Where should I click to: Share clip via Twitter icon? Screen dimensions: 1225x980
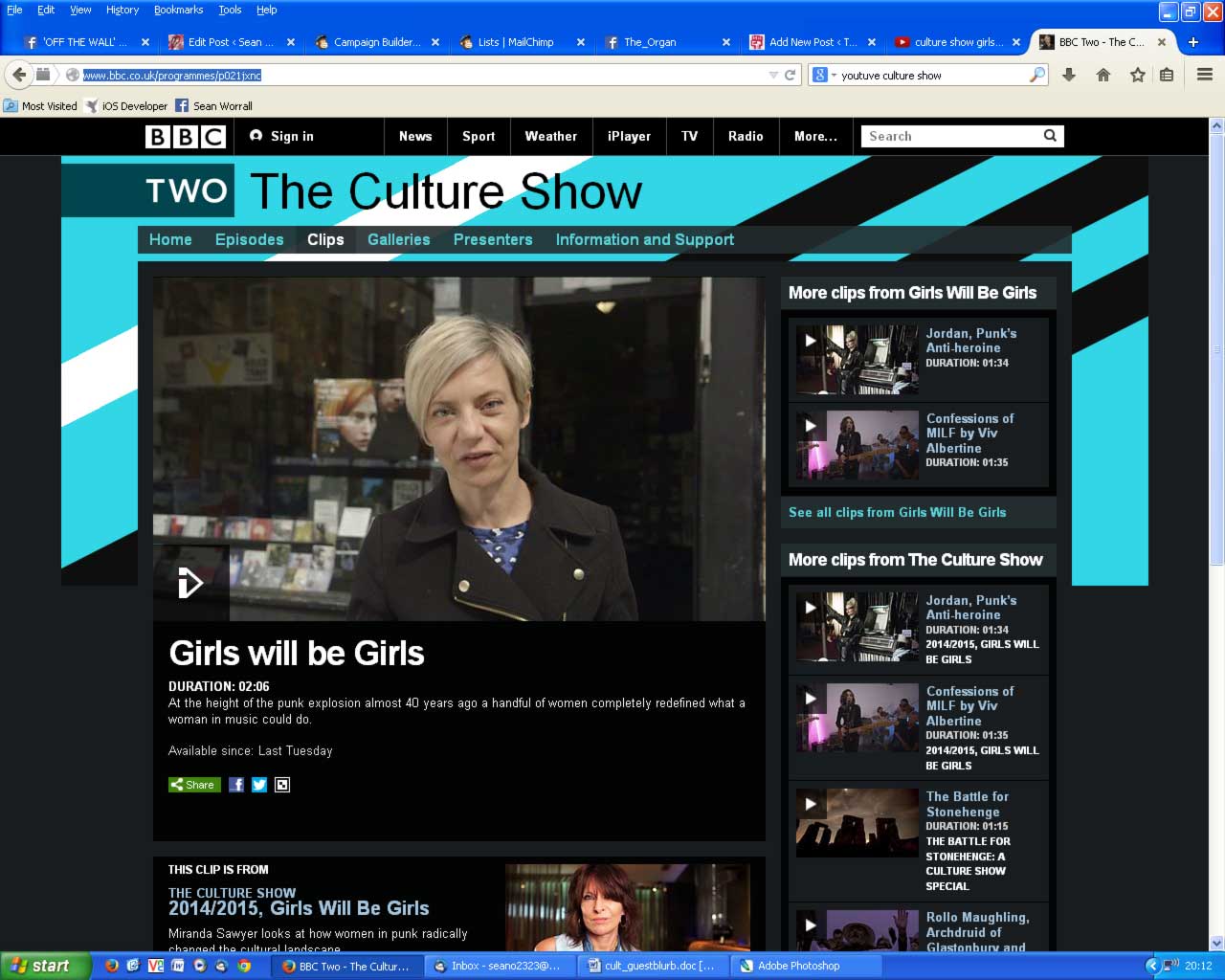(x=259, y=785)
